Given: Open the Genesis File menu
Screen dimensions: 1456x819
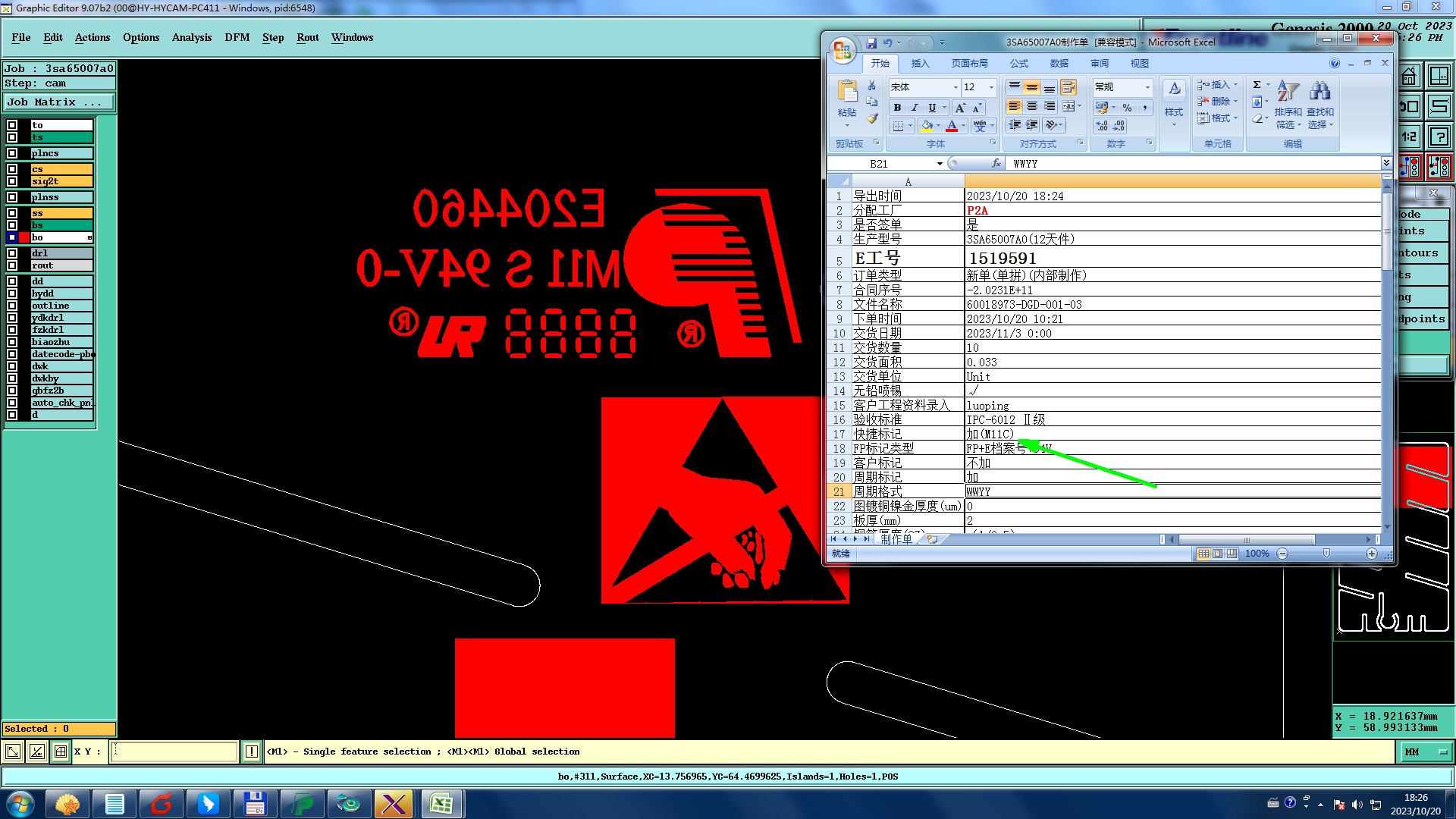Looking at the screenshot, I should tap(21, 37).
